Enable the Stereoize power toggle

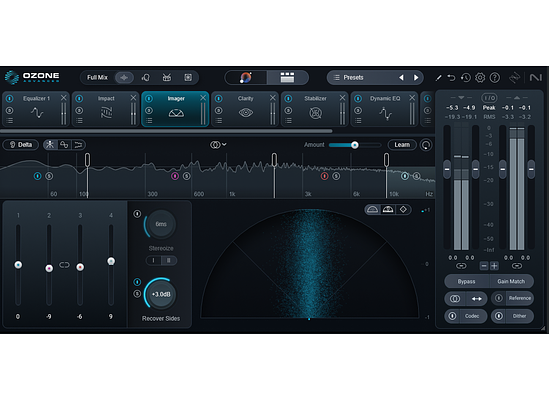pos(137,213)
